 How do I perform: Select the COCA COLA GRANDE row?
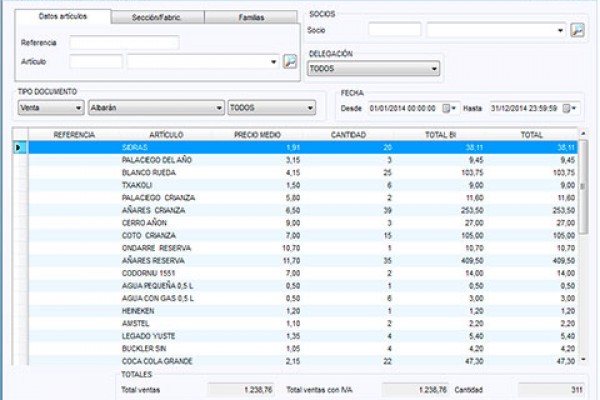click(303, 361)
